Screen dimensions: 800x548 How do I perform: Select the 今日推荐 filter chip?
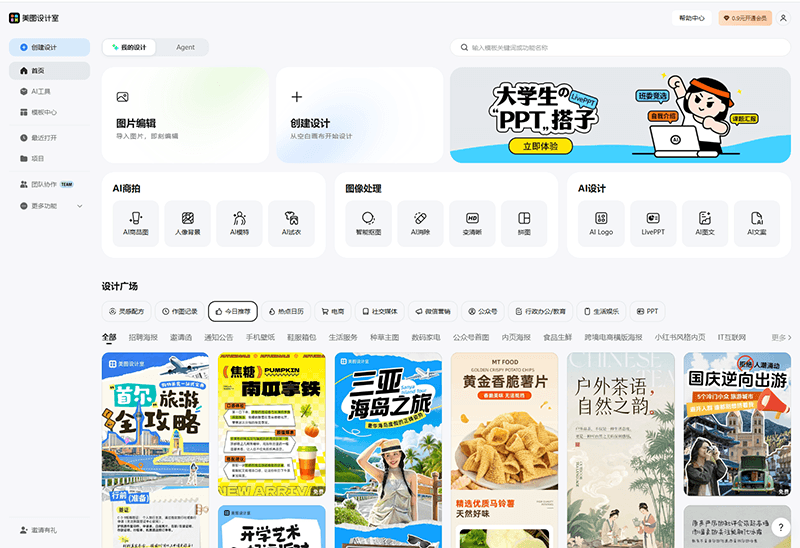tap(234, 311)
